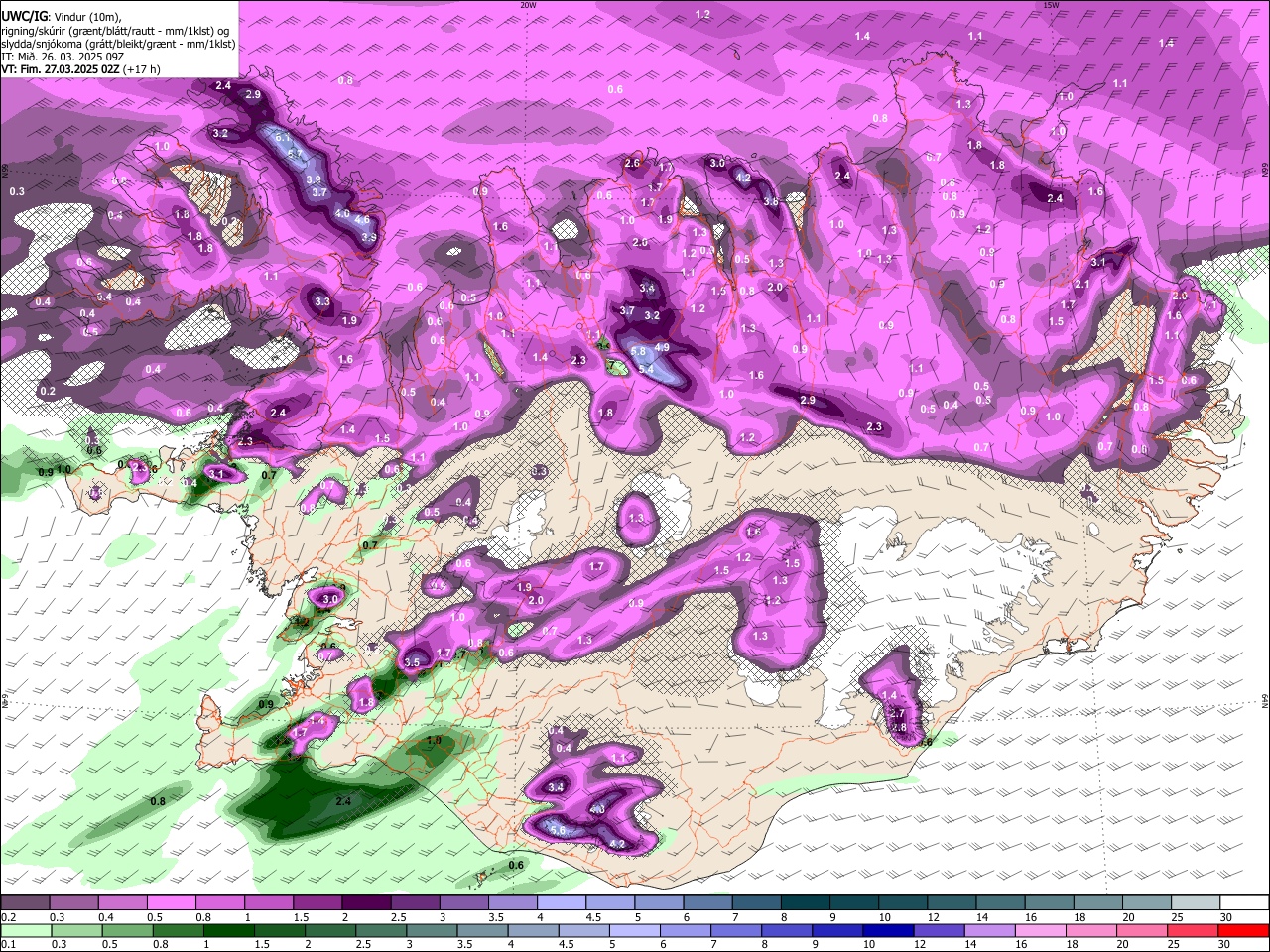Viewport: 1270px width, 952px height.
Task: Click the '20W' longitude label
Action: 528,5
